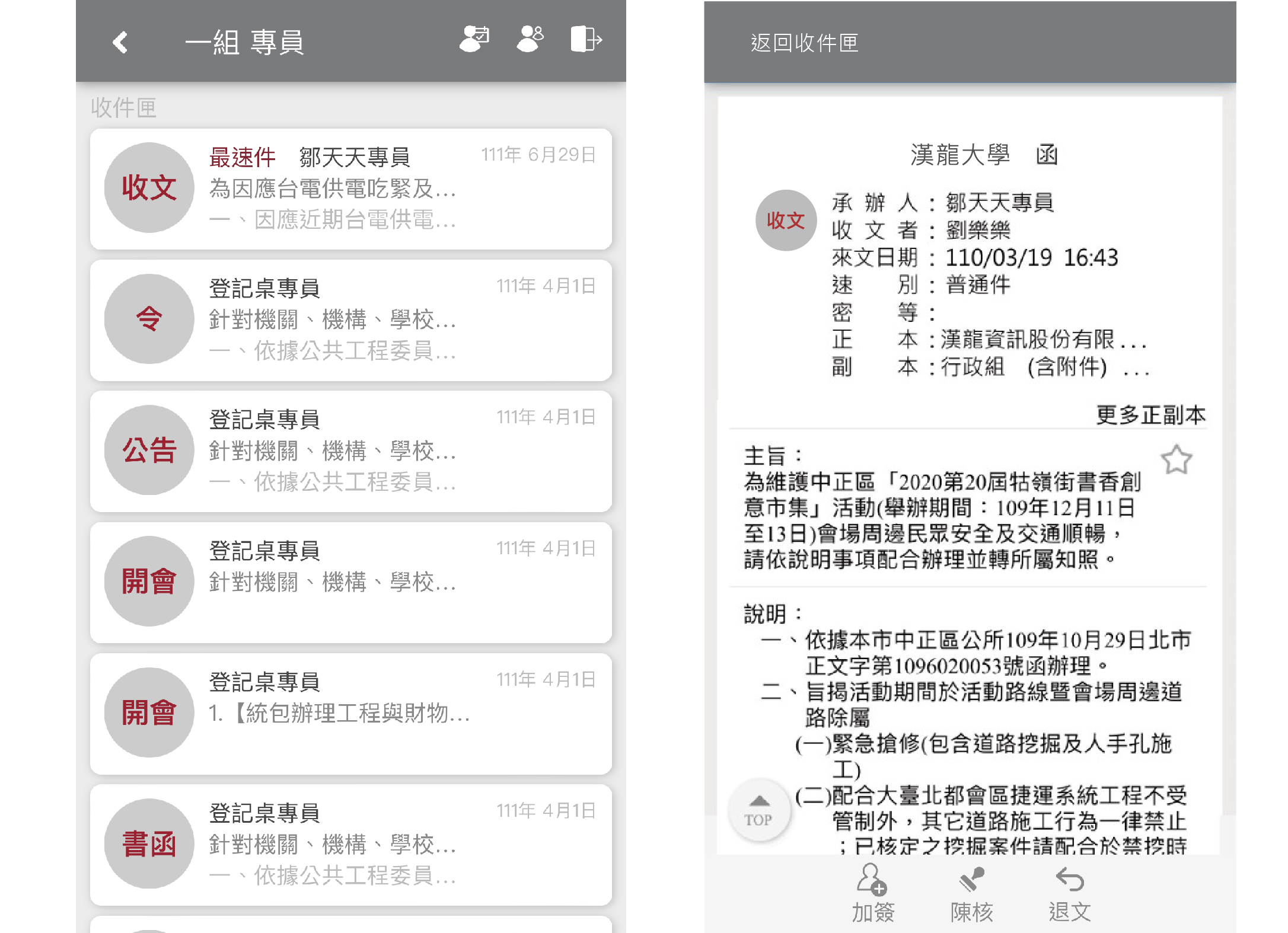Image resolution: width=1288 pixels, height=933 pixels.
Task: Open 更多正副本 link
Action: (x=1151, y=414)
